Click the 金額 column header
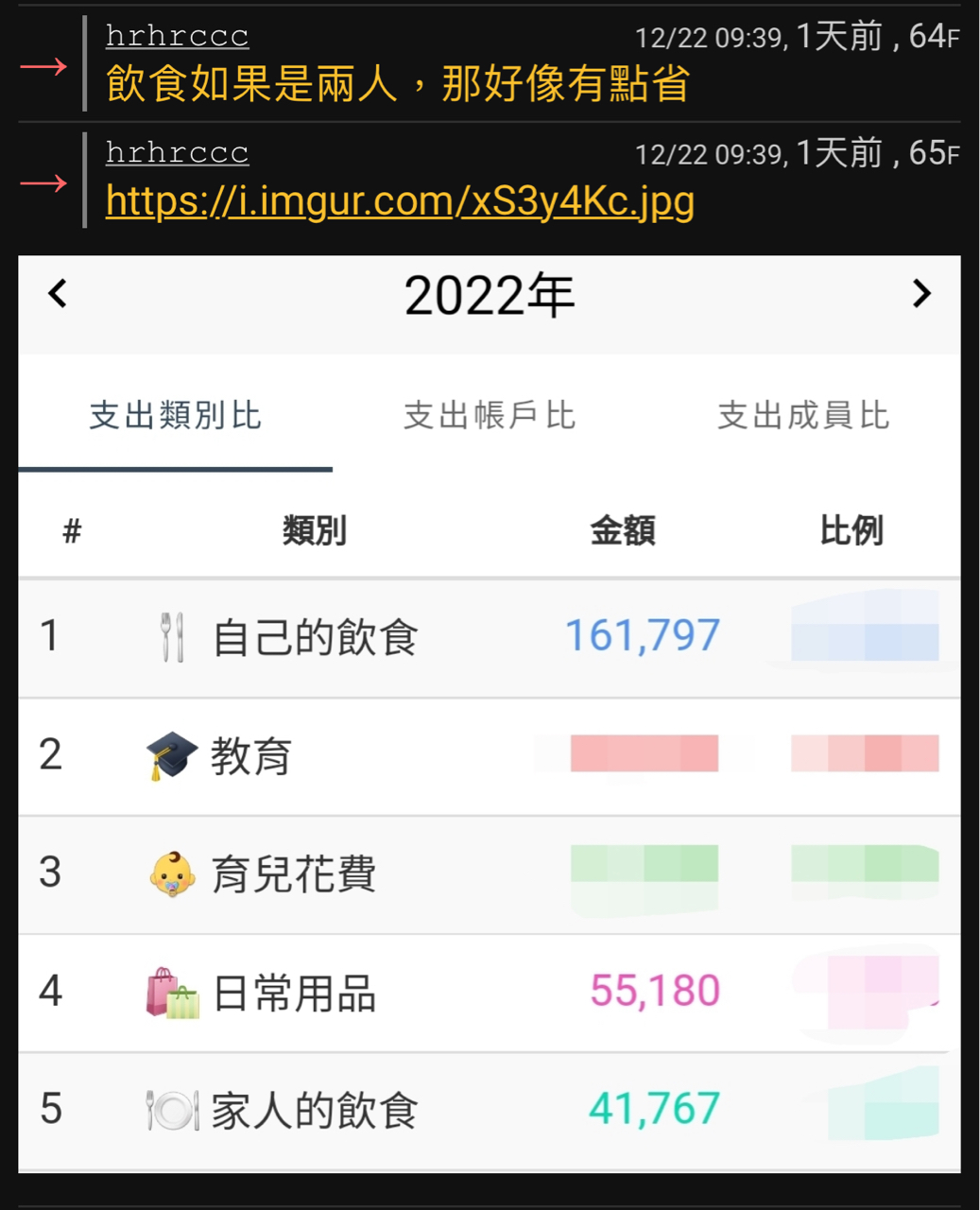 [623, 530]
